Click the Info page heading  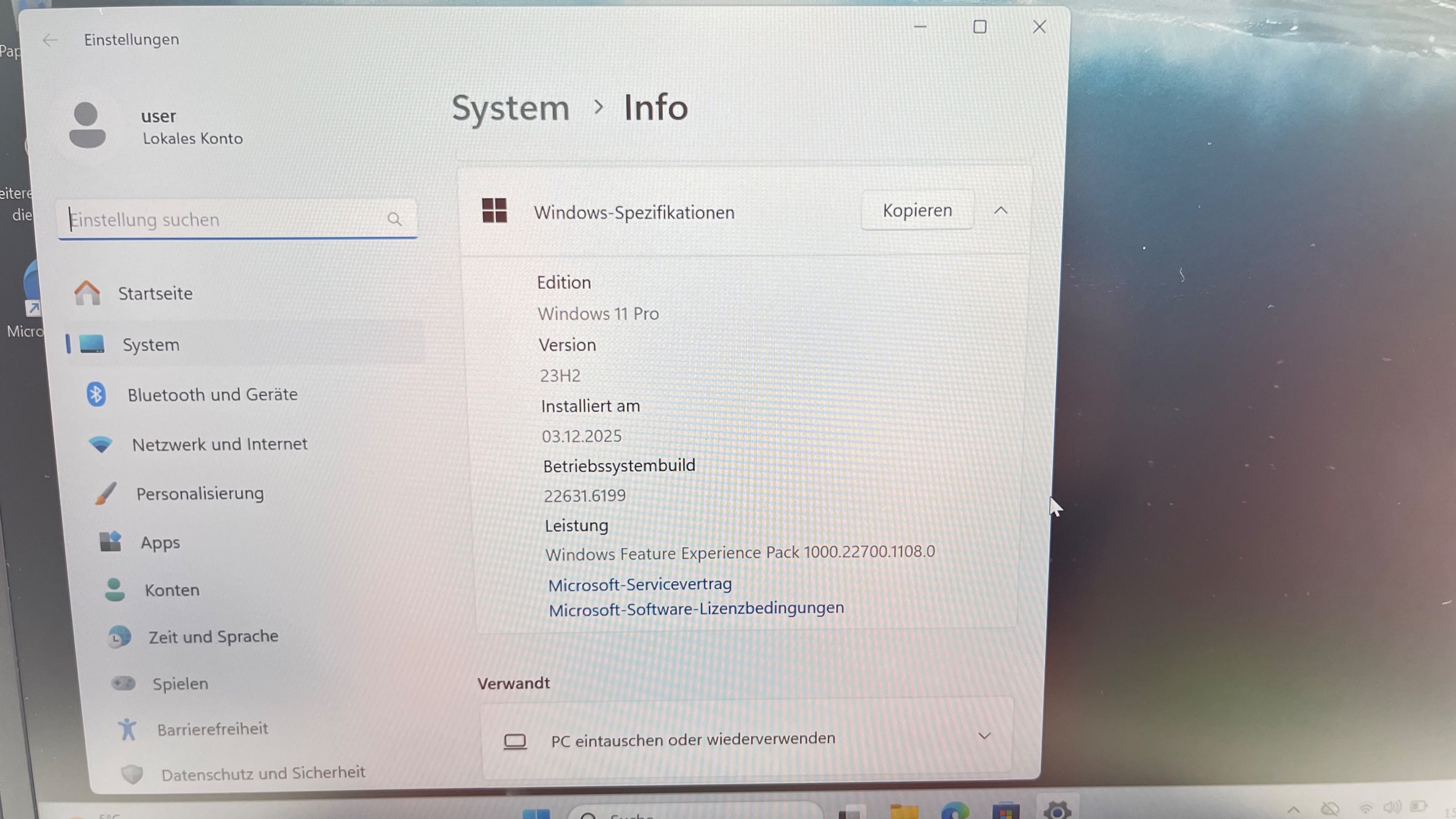tap(656, 107)
